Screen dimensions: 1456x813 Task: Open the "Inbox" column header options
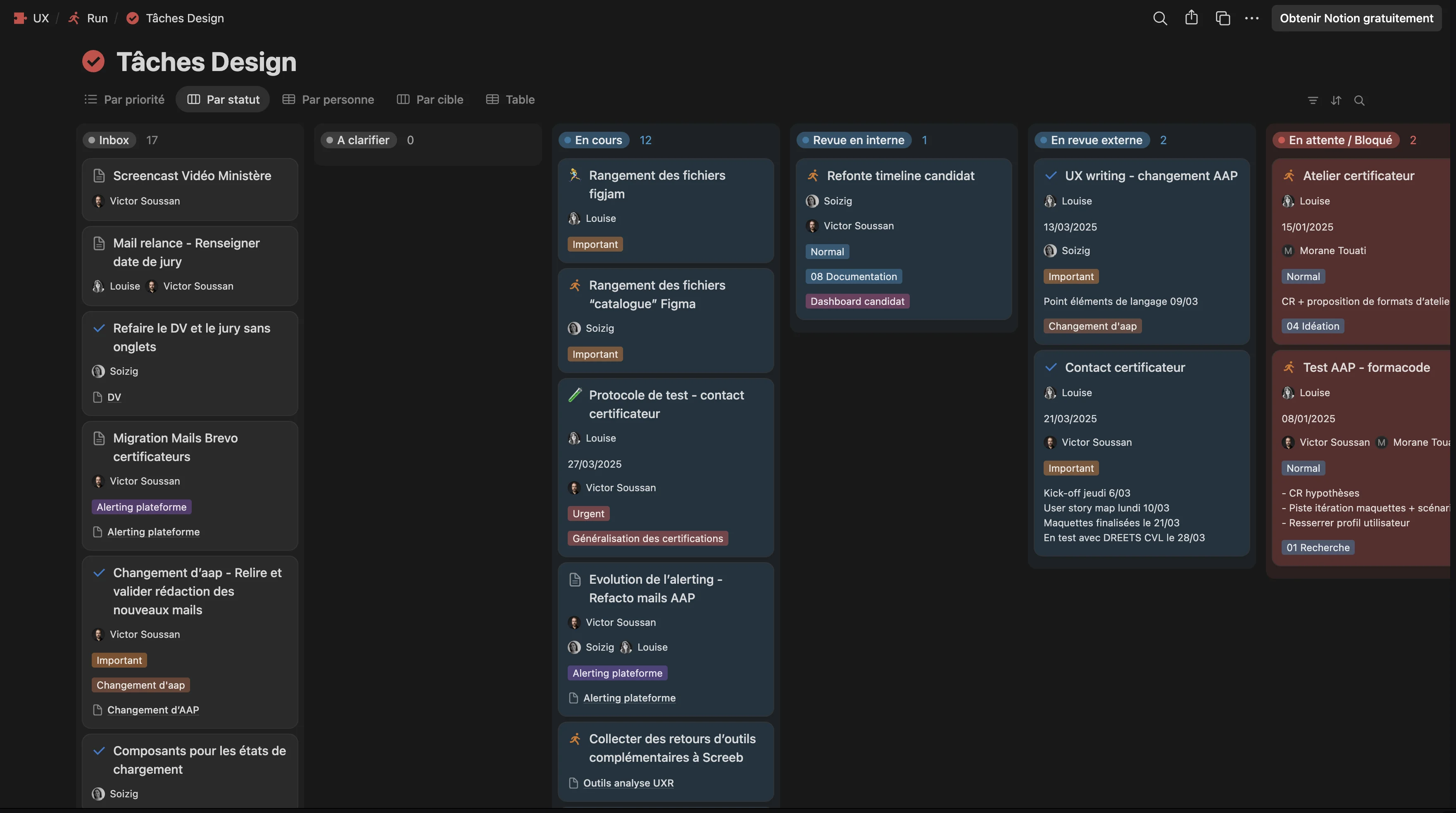(109, 140)
